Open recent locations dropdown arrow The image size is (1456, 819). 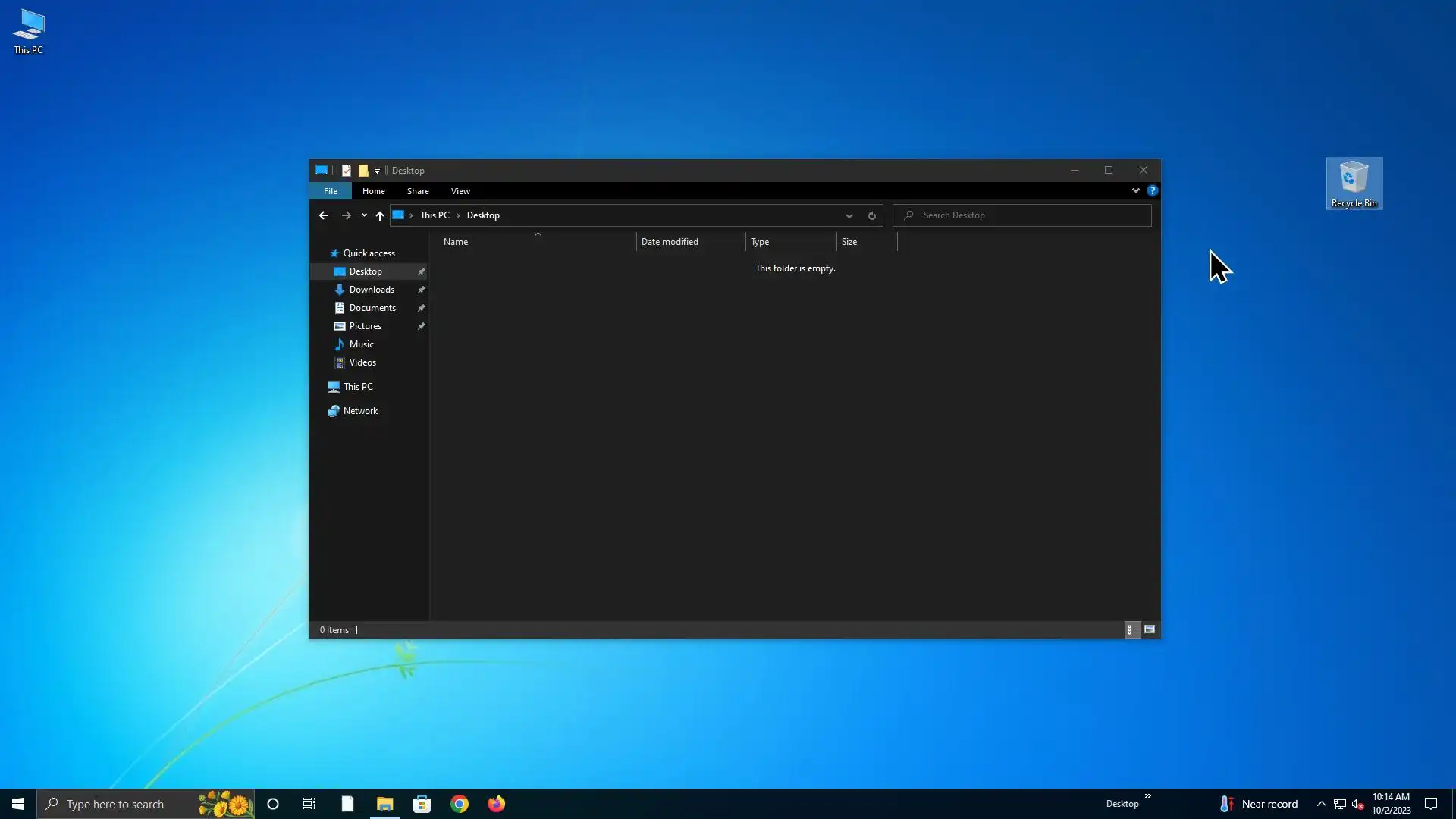tap(364, 215)
